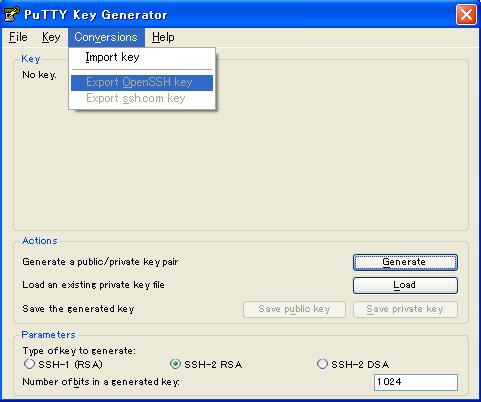
Task: Click Save private key button
Action: point(405,309)
